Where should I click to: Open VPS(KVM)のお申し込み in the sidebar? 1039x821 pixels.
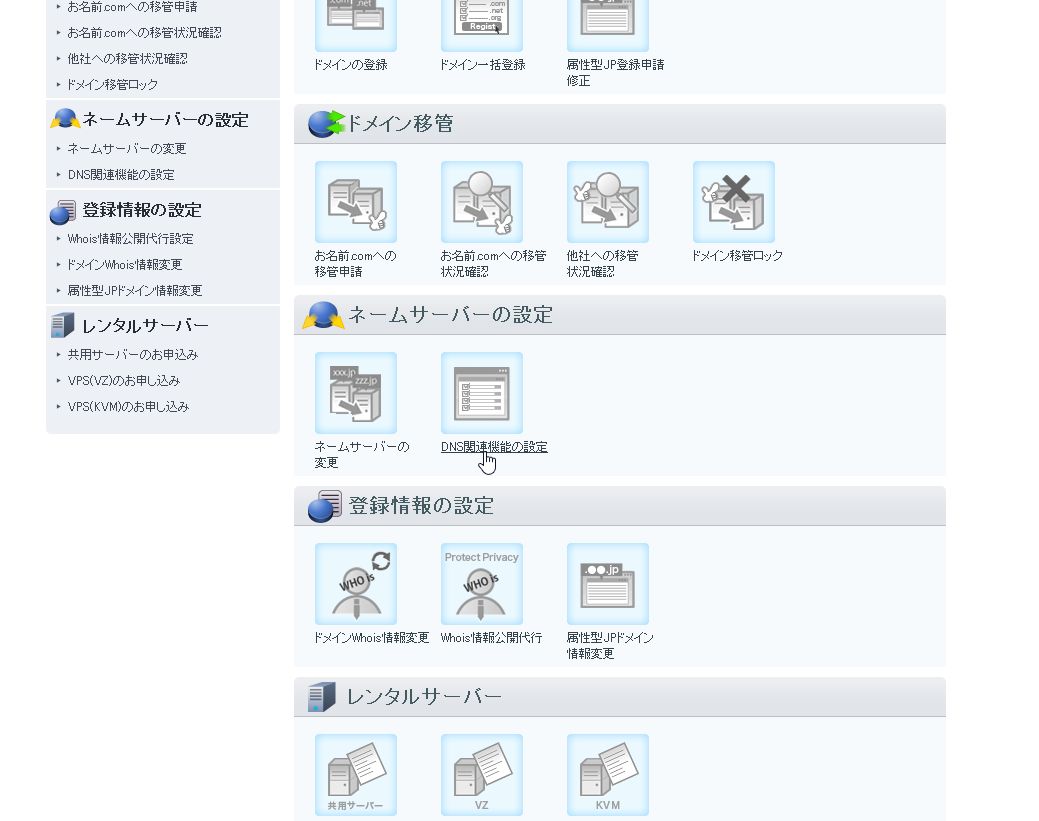[x=128, y=406]
